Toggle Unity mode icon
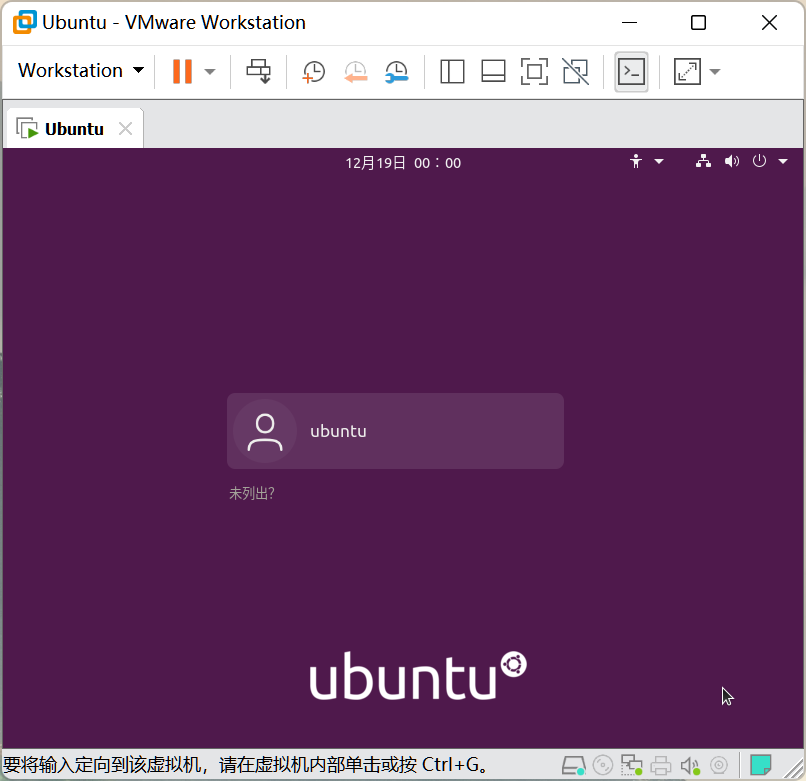 (575, 71)
